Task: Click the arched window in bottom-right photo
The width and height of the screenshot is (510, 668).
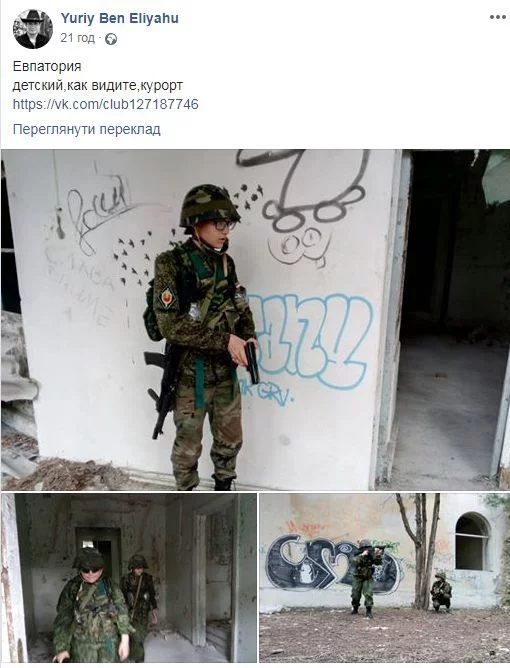Action: click(x=472, y=541)
